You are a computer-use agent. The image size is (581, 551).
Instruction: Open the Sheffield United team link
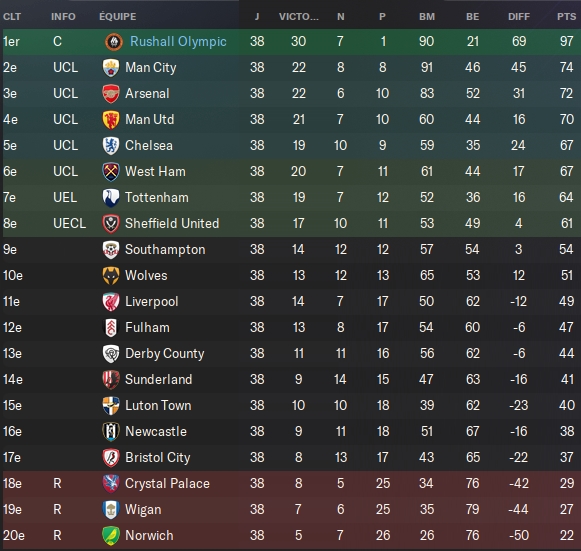click(x=172, y=223)
